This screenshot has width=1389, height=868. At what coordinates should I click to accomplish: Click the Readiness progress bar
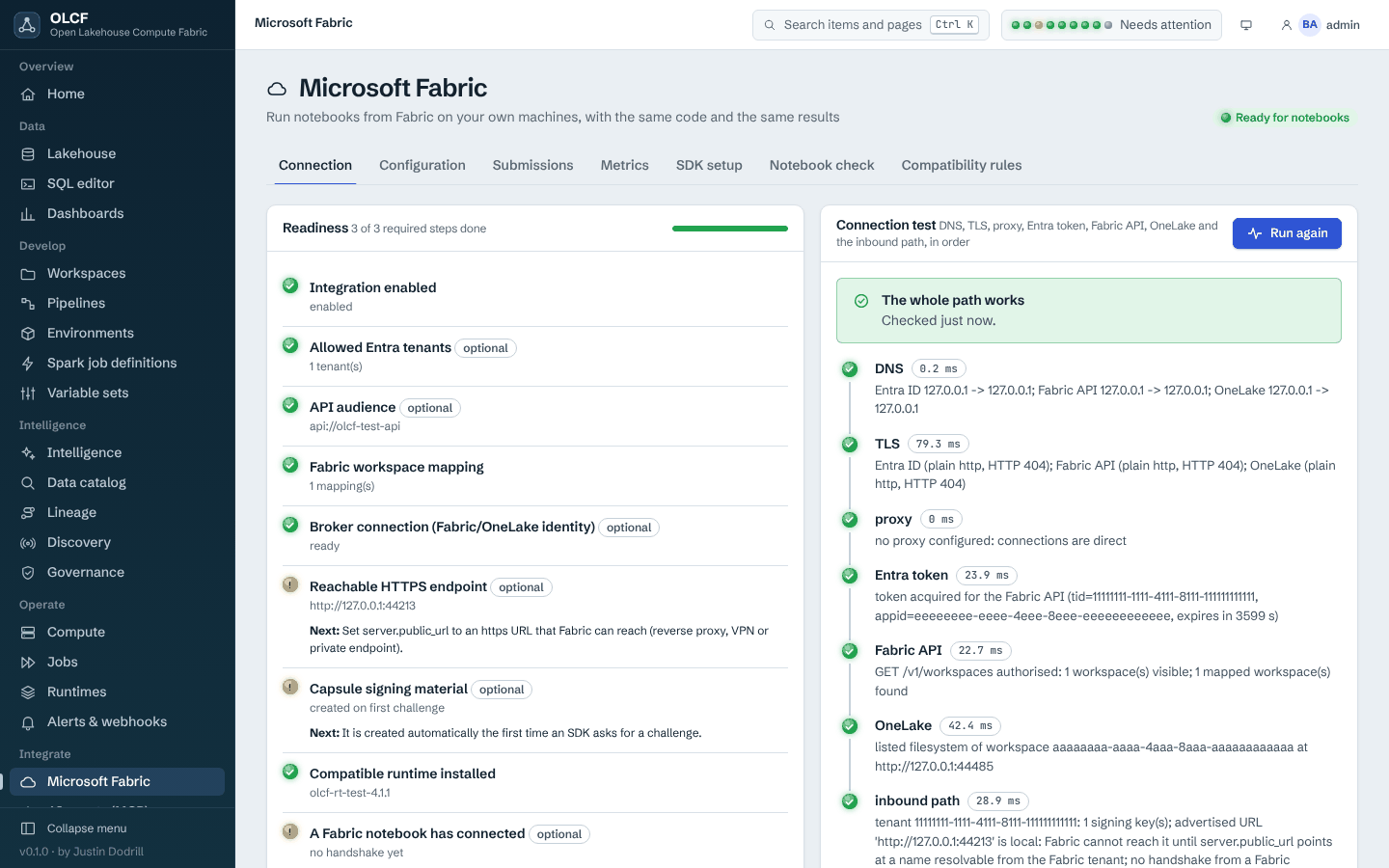tap(730, 229)
